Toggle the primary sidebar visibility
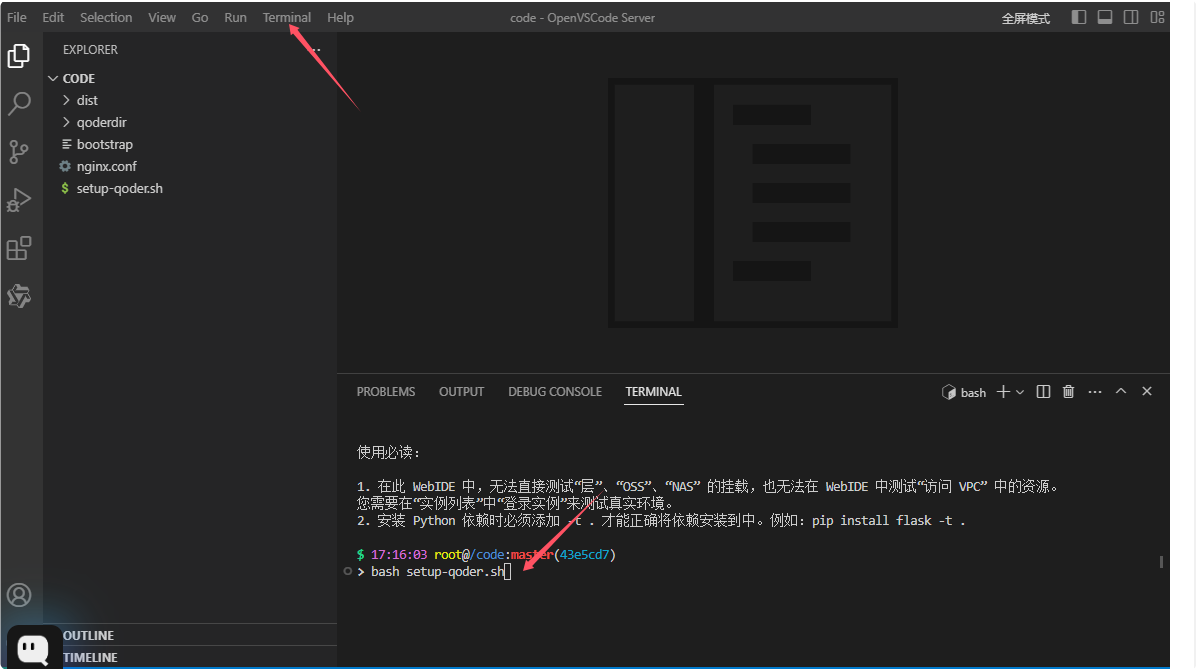Screen dimensions: 1196x669 click(1077, 17)
